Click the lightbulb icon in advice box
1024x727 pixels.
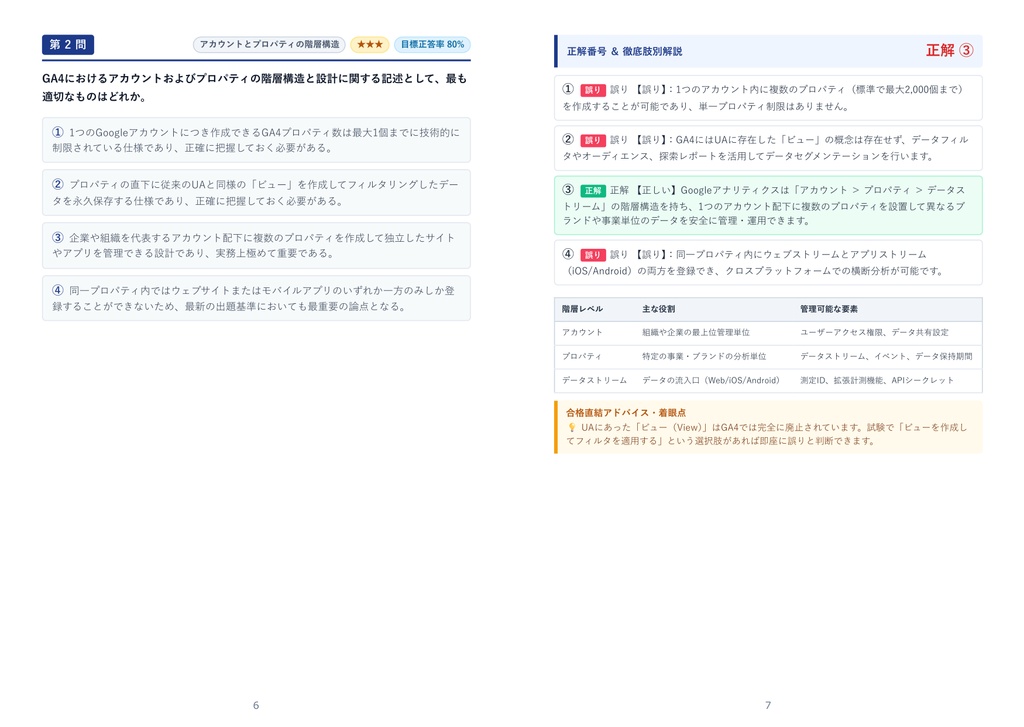[x=571, y=427]
